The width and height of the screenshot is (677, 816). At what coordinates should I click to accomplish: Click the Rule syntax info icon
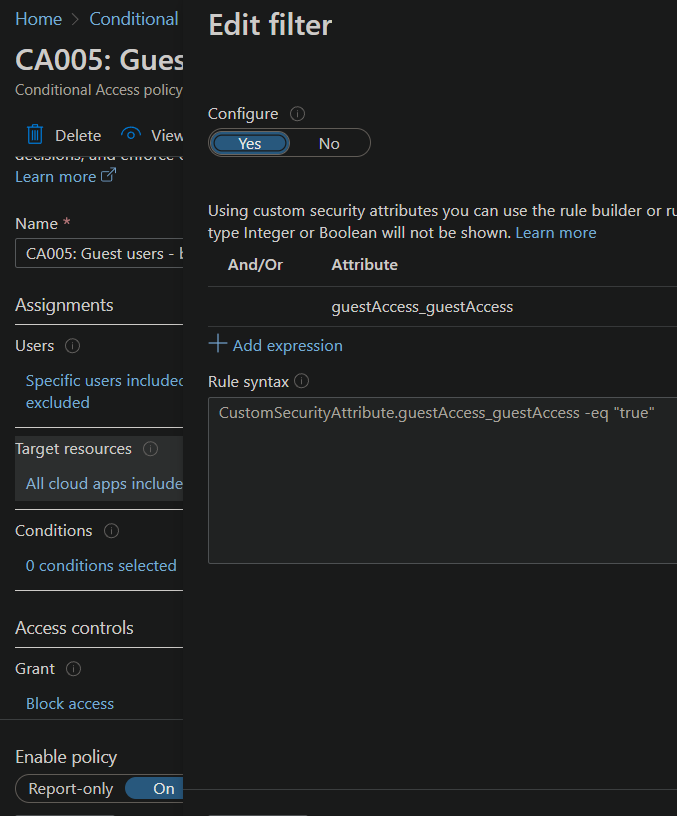click(301, 381)
